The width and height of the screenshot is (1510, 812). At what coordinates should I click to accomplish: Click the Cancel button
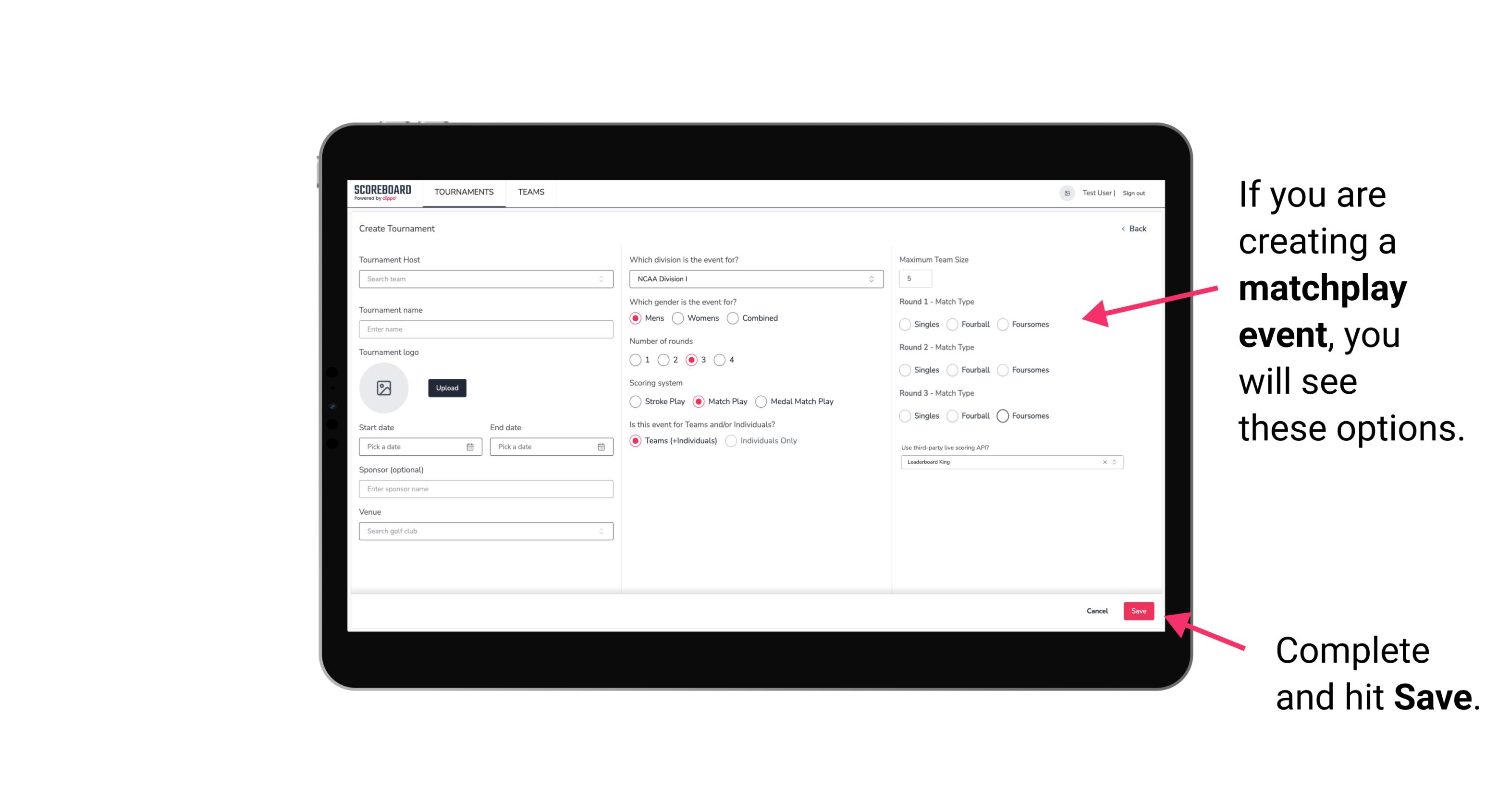(1097, 610)
